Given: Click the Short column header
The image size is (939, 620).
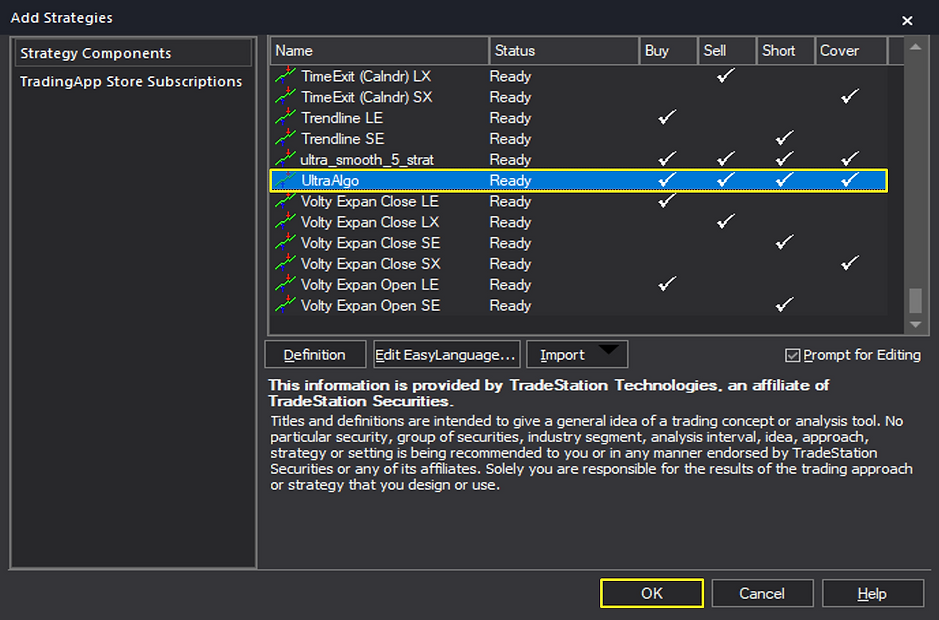Looking at the screenshot, I should coord(785,51).
